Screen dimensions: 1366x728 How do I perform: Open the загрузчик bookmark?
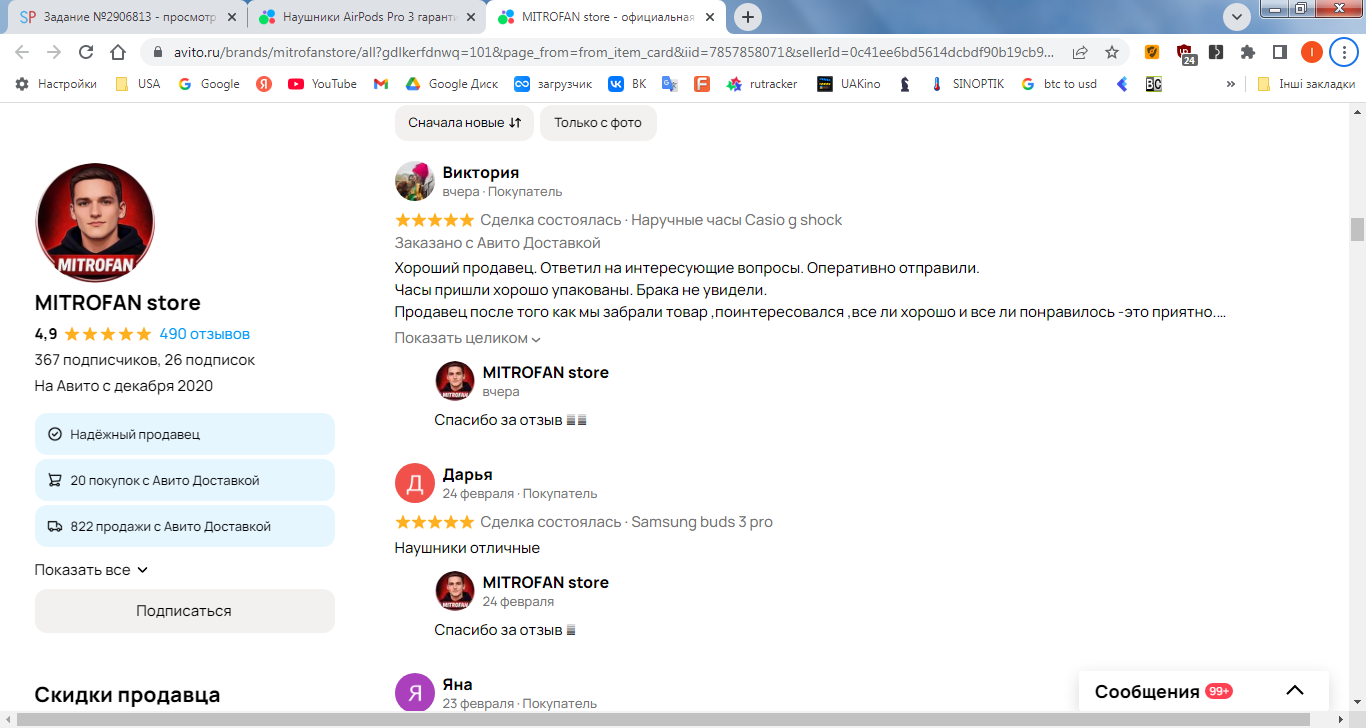(x=553, y=84)
